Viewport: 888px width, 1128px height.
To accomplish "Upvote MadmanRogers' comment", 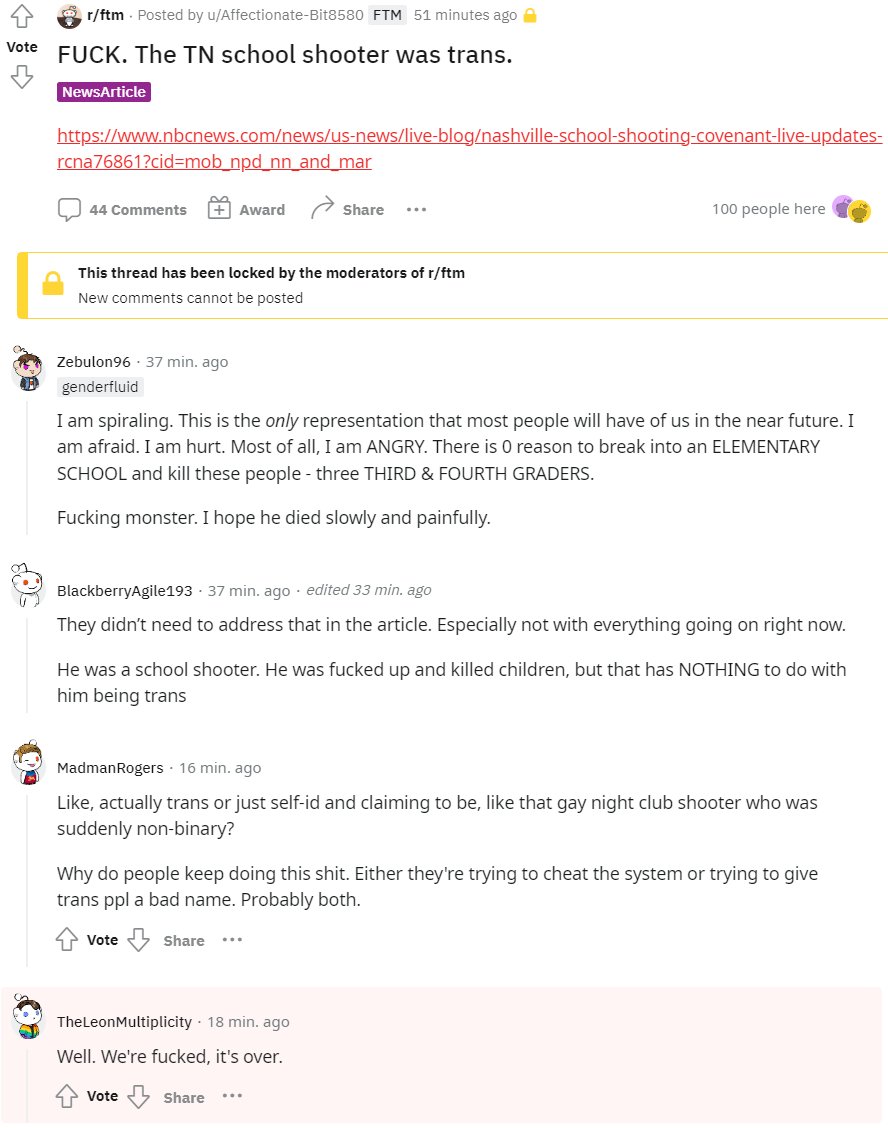I will tap(67, 940).
